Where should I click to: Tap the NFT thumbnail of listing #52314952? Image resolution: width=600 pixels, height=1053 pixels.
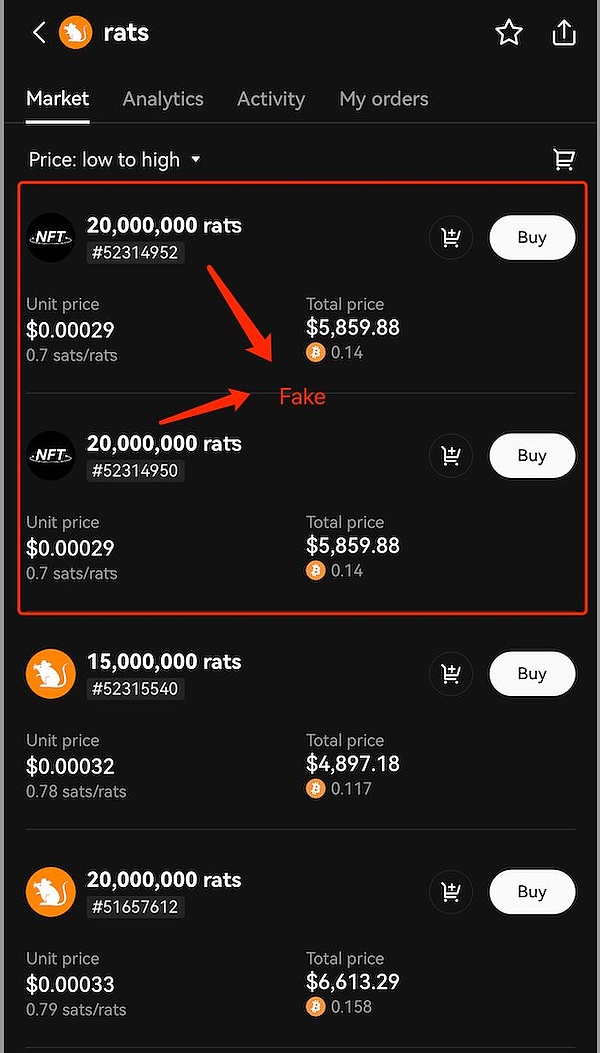coord(51,238)
